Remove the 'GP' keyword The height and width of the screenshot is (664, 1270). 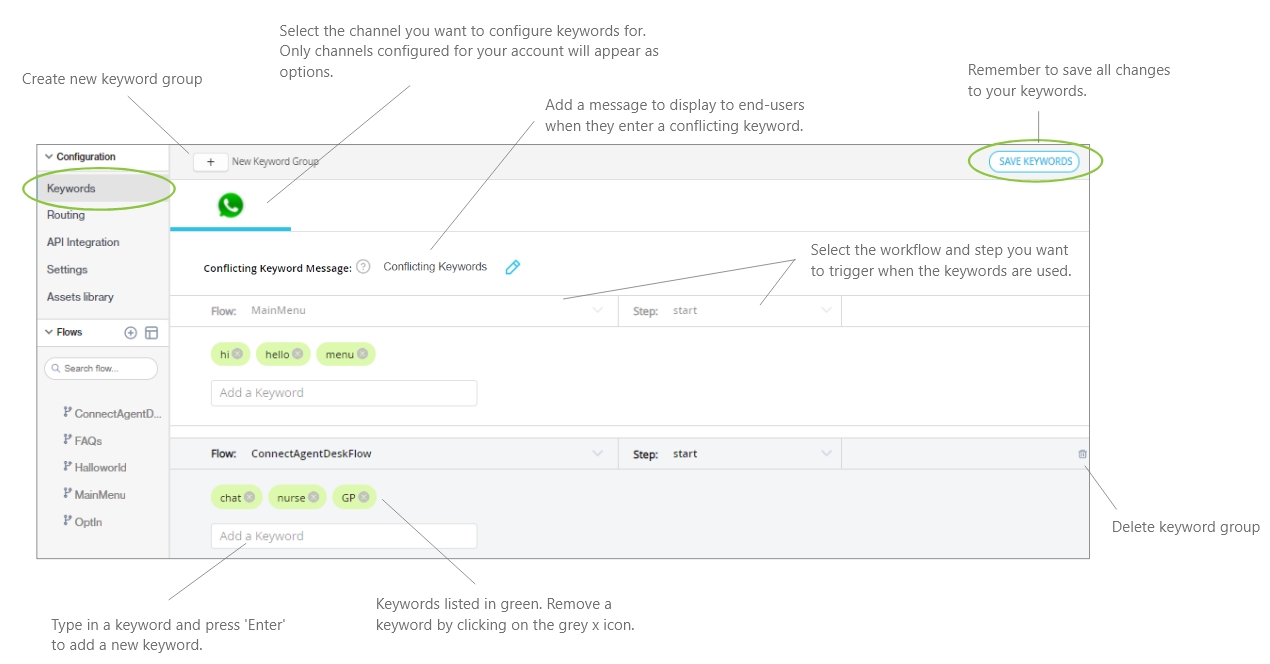click(x=364, y=497)
